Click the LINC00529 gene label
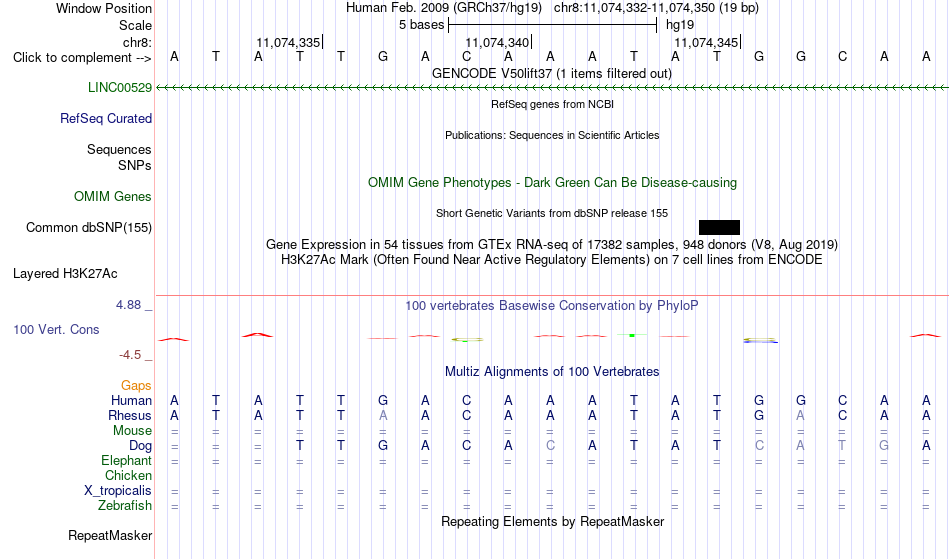Viewport: 950px width, 559px height. click(x=120, y=87)
